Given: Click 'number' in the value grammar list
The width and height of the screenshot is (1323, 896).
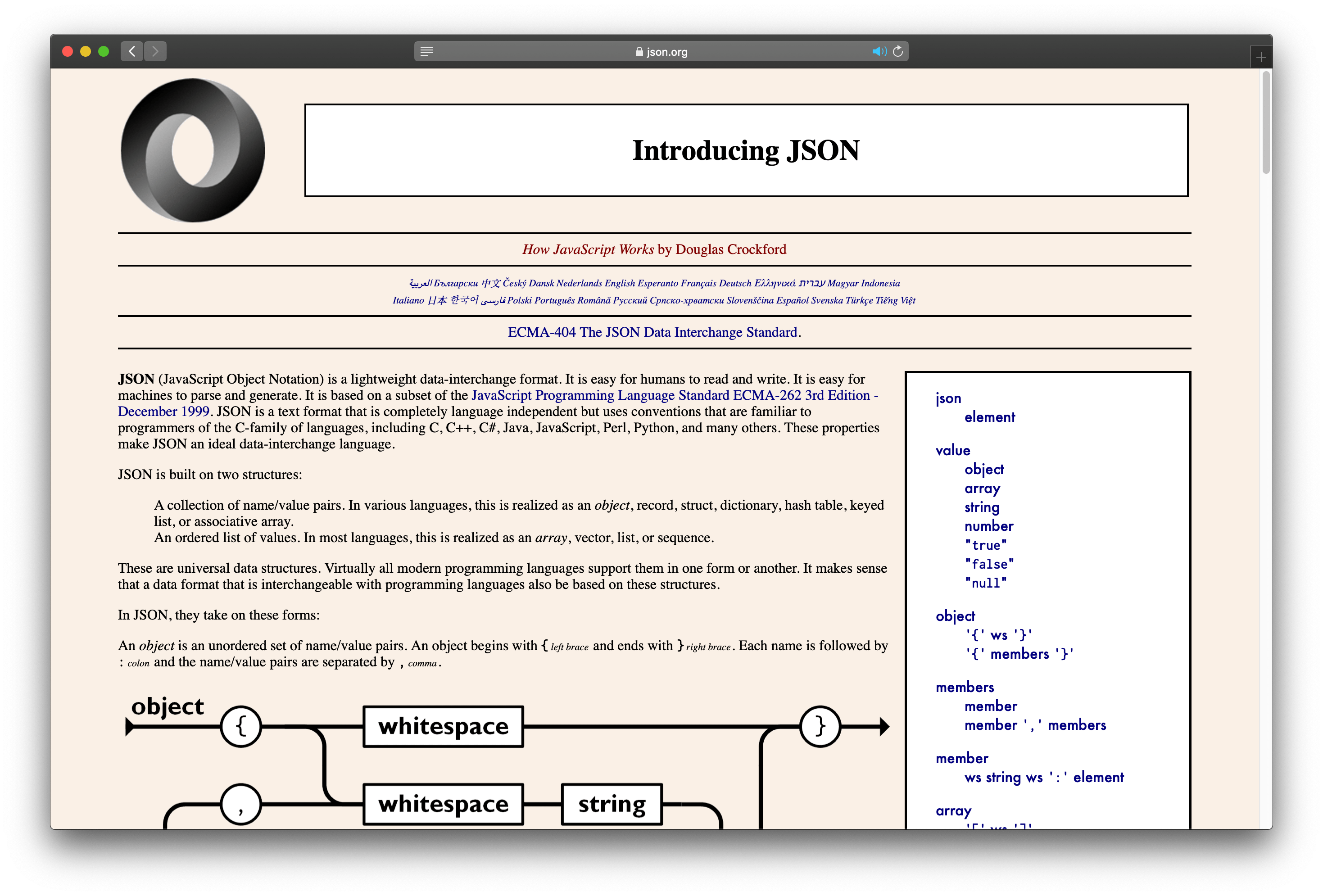Looking at the screenshot, I should pos(989,526).
